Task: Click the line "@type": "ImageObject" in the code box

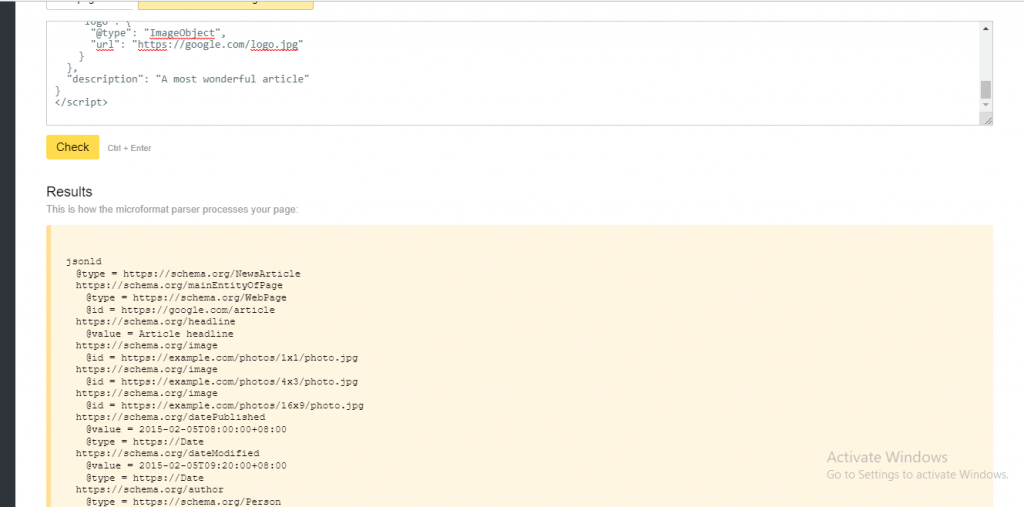Action: (158, 33)
